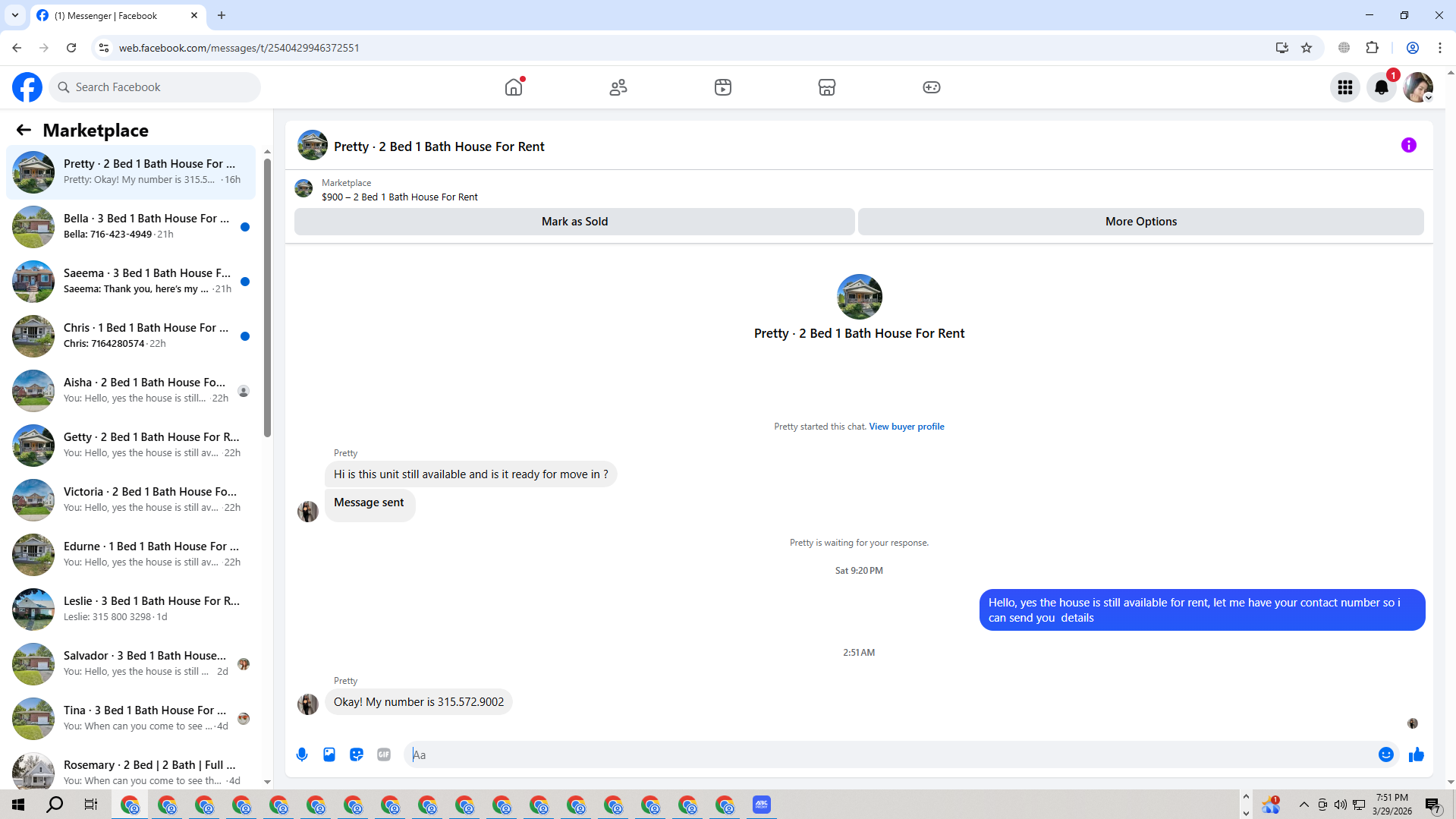
Task: Open conversation information purple icon
Action: point(1409,145)
